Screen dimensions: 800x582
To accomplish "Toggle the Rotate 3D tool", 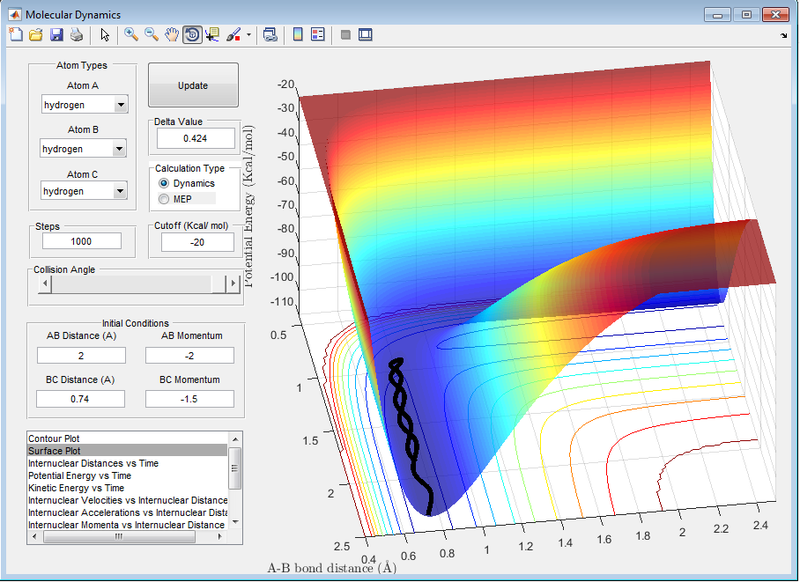I will coord(192,35).
